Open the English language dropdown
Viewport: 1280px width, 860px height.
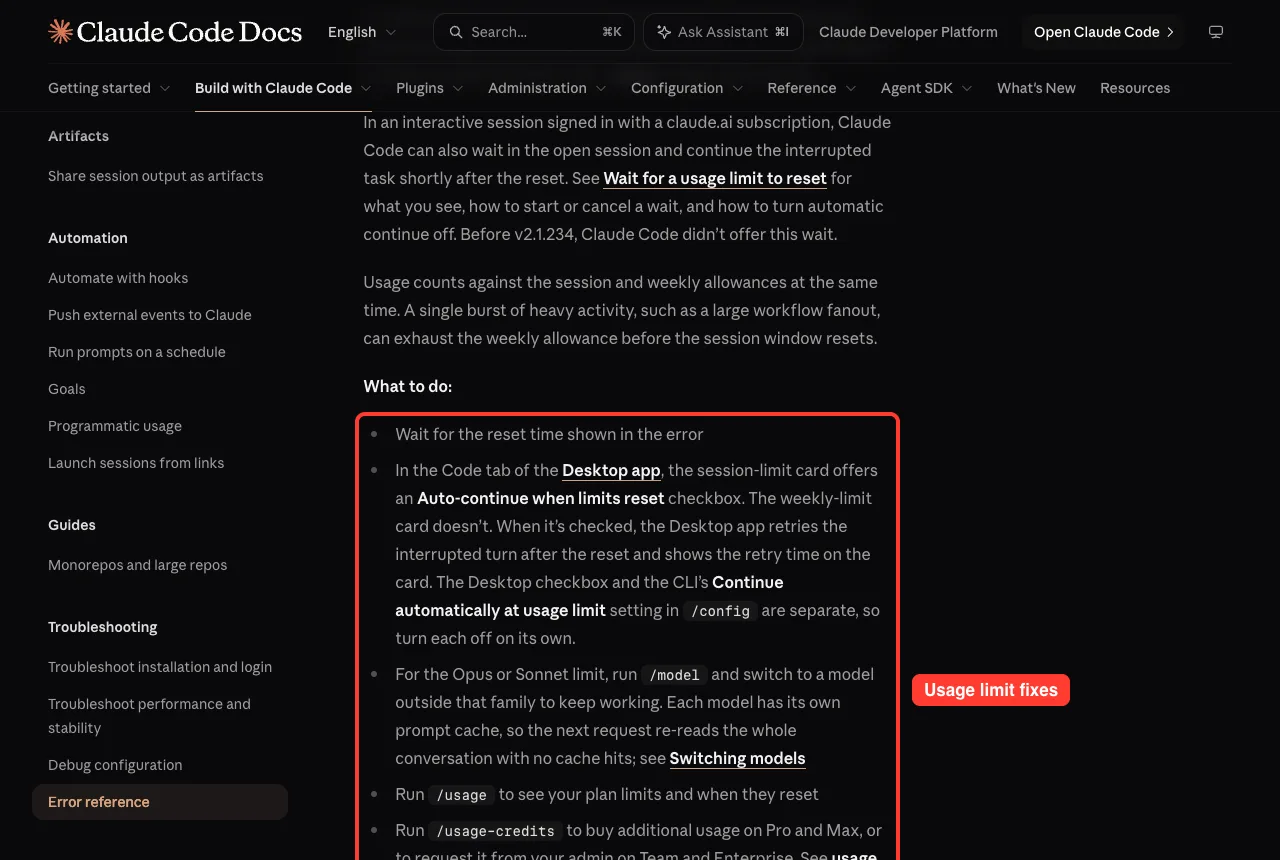point(362,32)
